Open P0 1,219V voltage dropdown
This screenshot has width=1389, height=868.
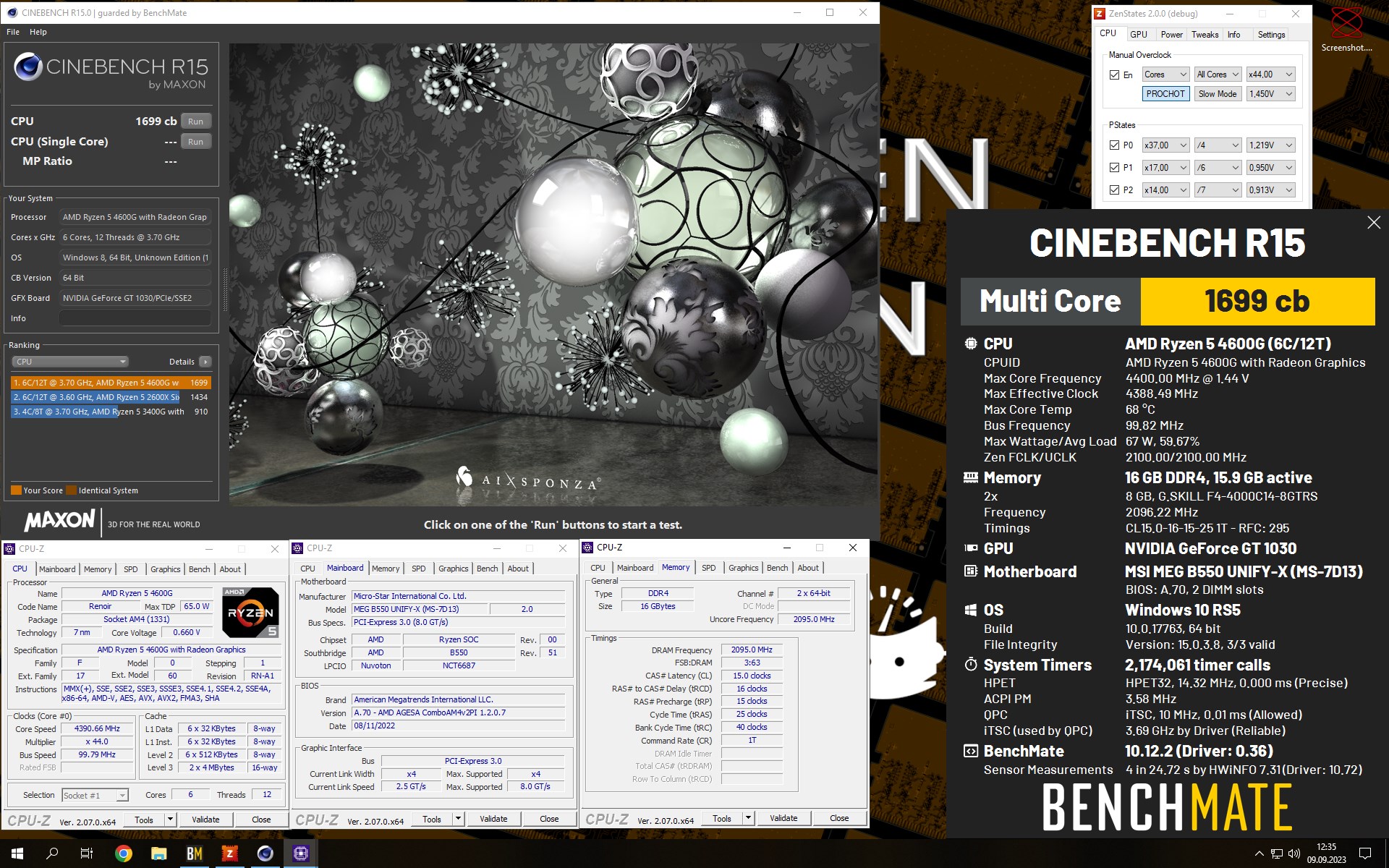1270,145
